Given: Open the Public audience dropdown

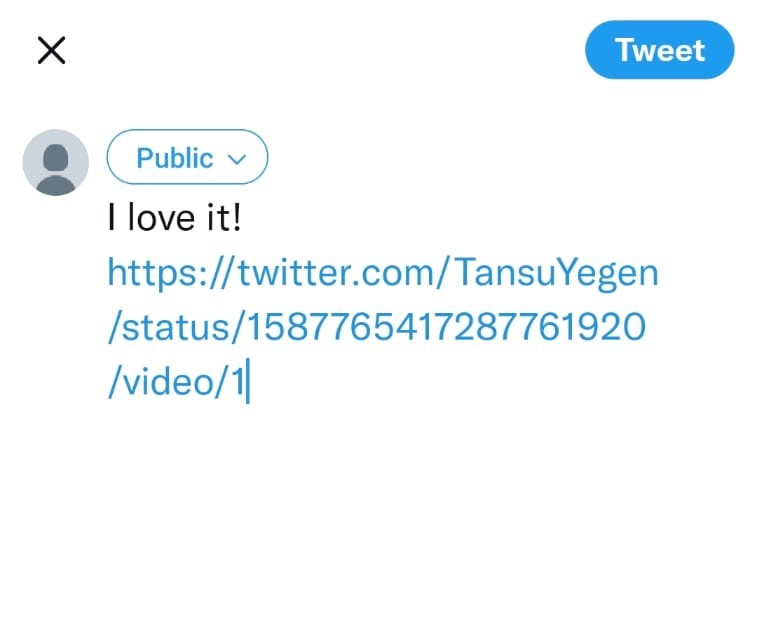Looking at the screenshot, I should [187, 157].
